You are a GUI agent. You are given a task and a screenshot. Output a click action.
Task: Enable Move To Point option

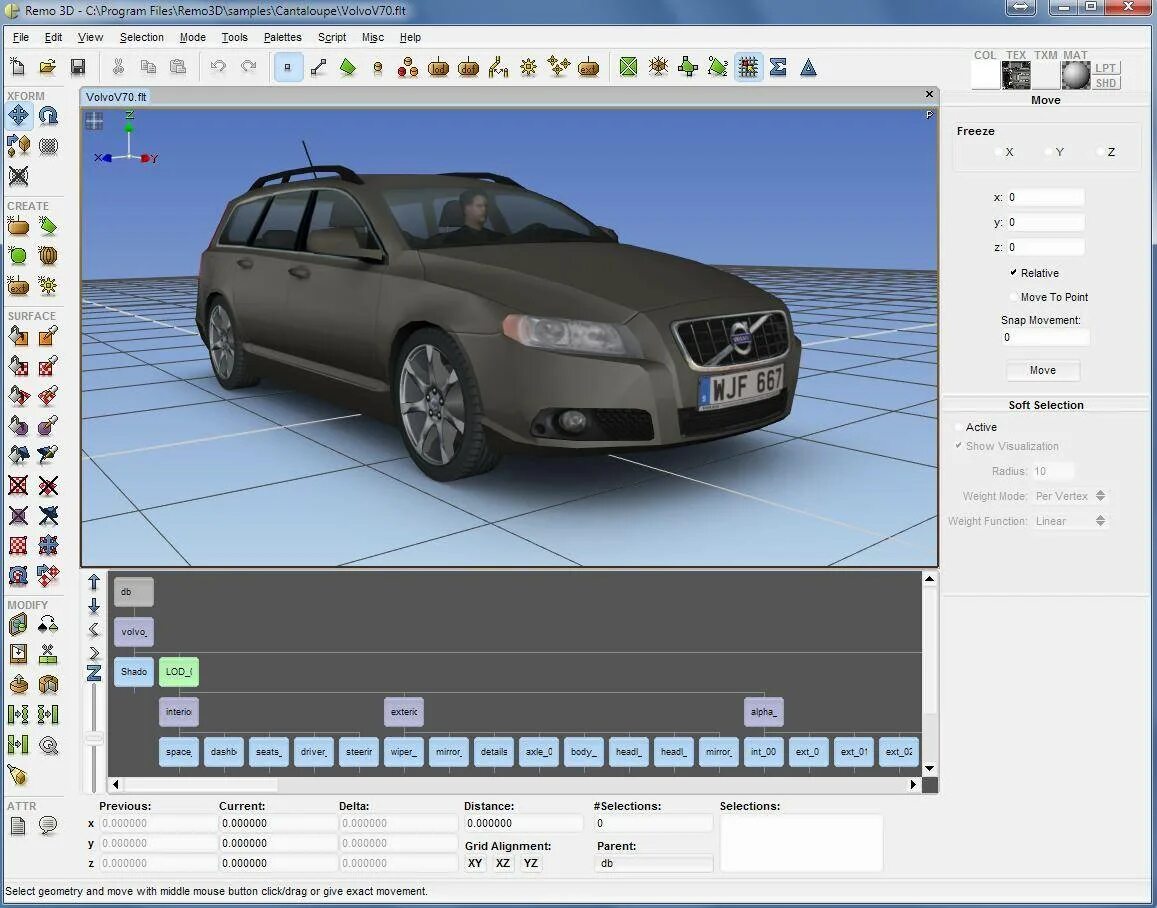[x=1013, y=297]
